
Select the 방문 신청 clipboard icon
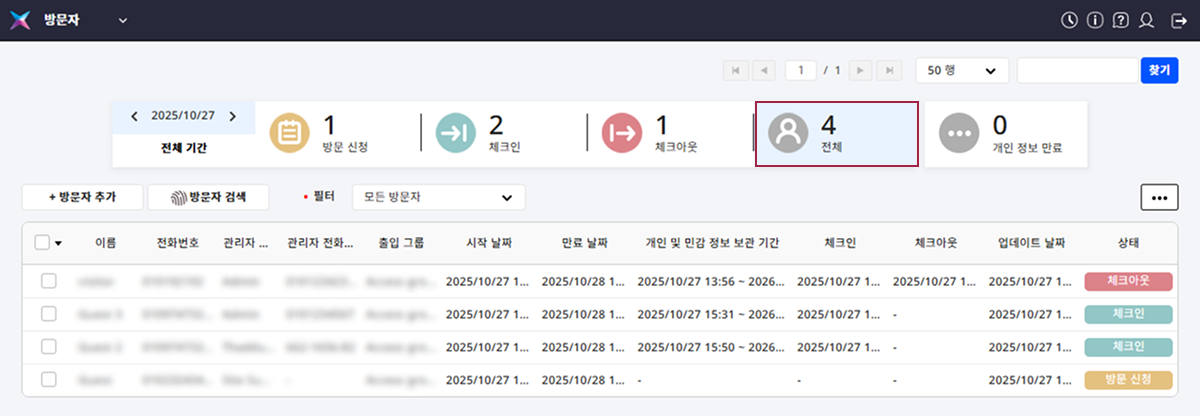pos(290,133)
